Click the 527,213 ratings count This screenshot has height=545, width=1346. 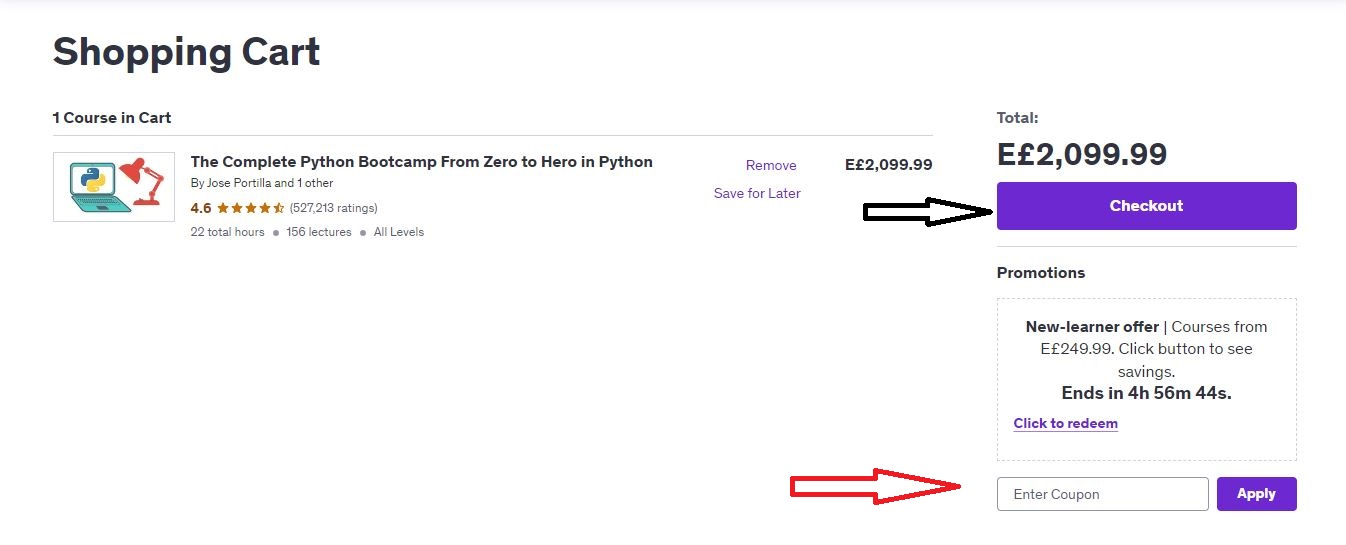pos(333,208)
